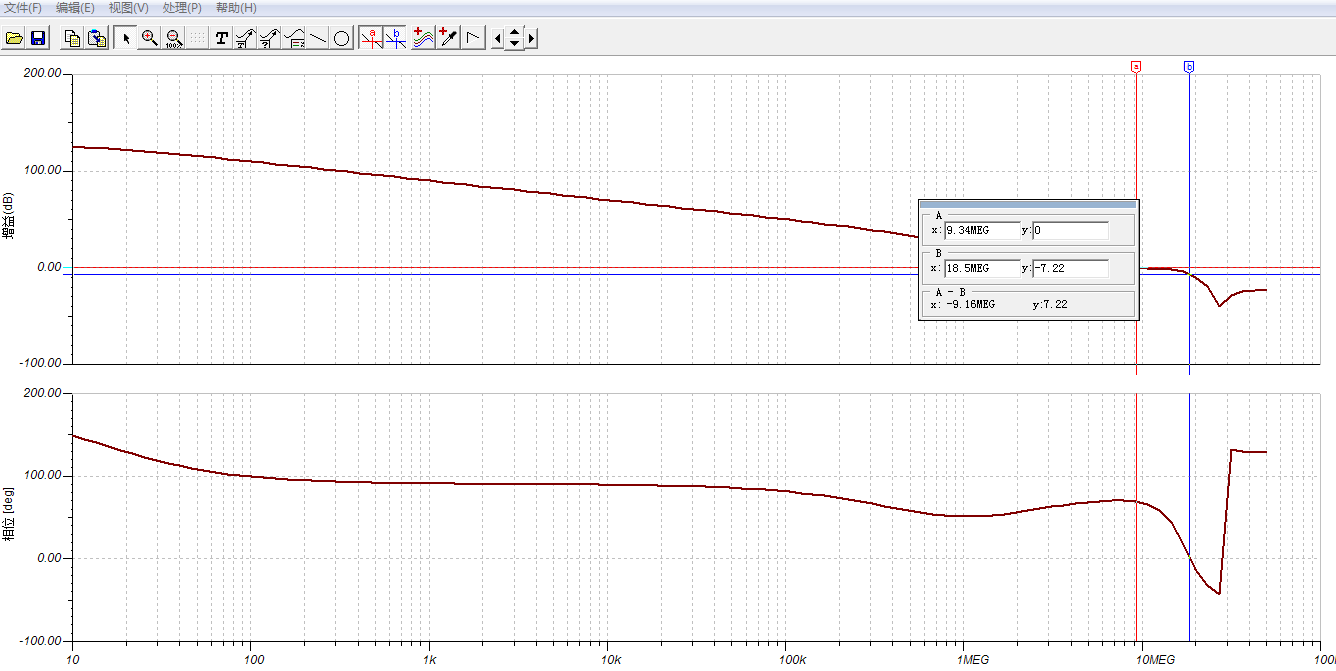Click the A - B x value -9.16MEG
Viewport: 1336px width, 671px height.
[x=970, y=304]
